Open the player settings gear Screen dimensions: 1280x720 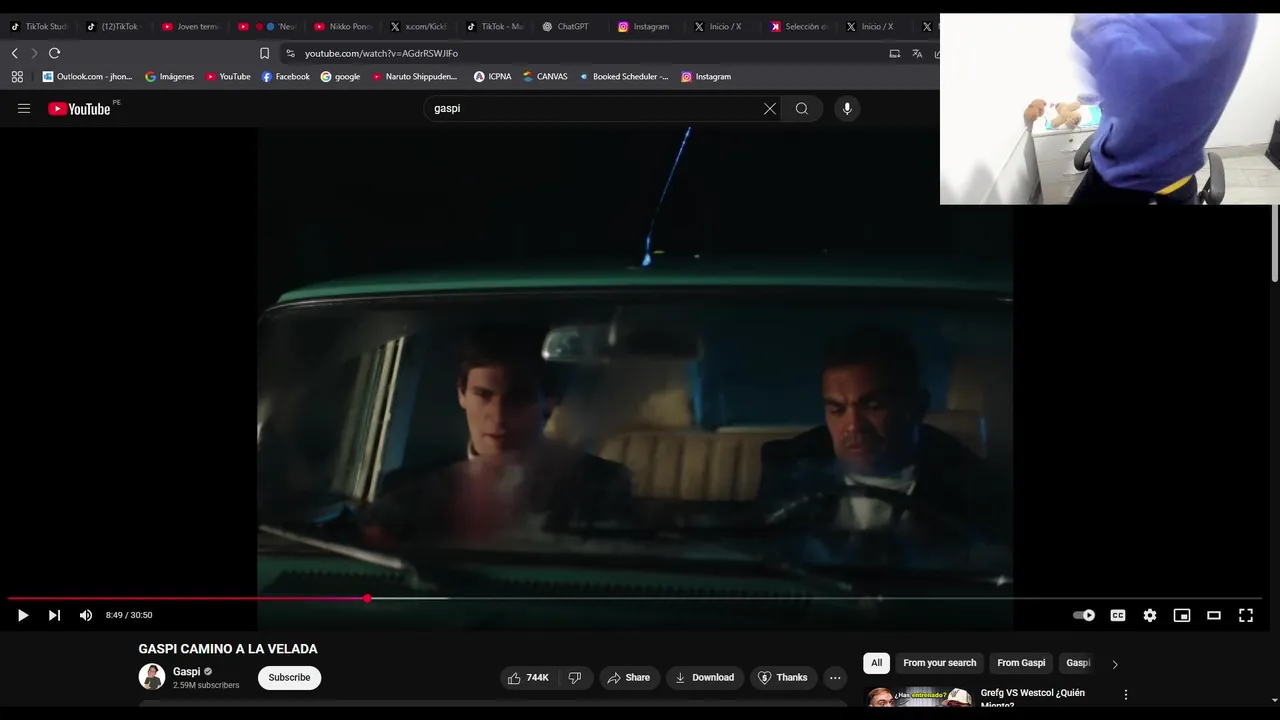(x=1150, y=615)
